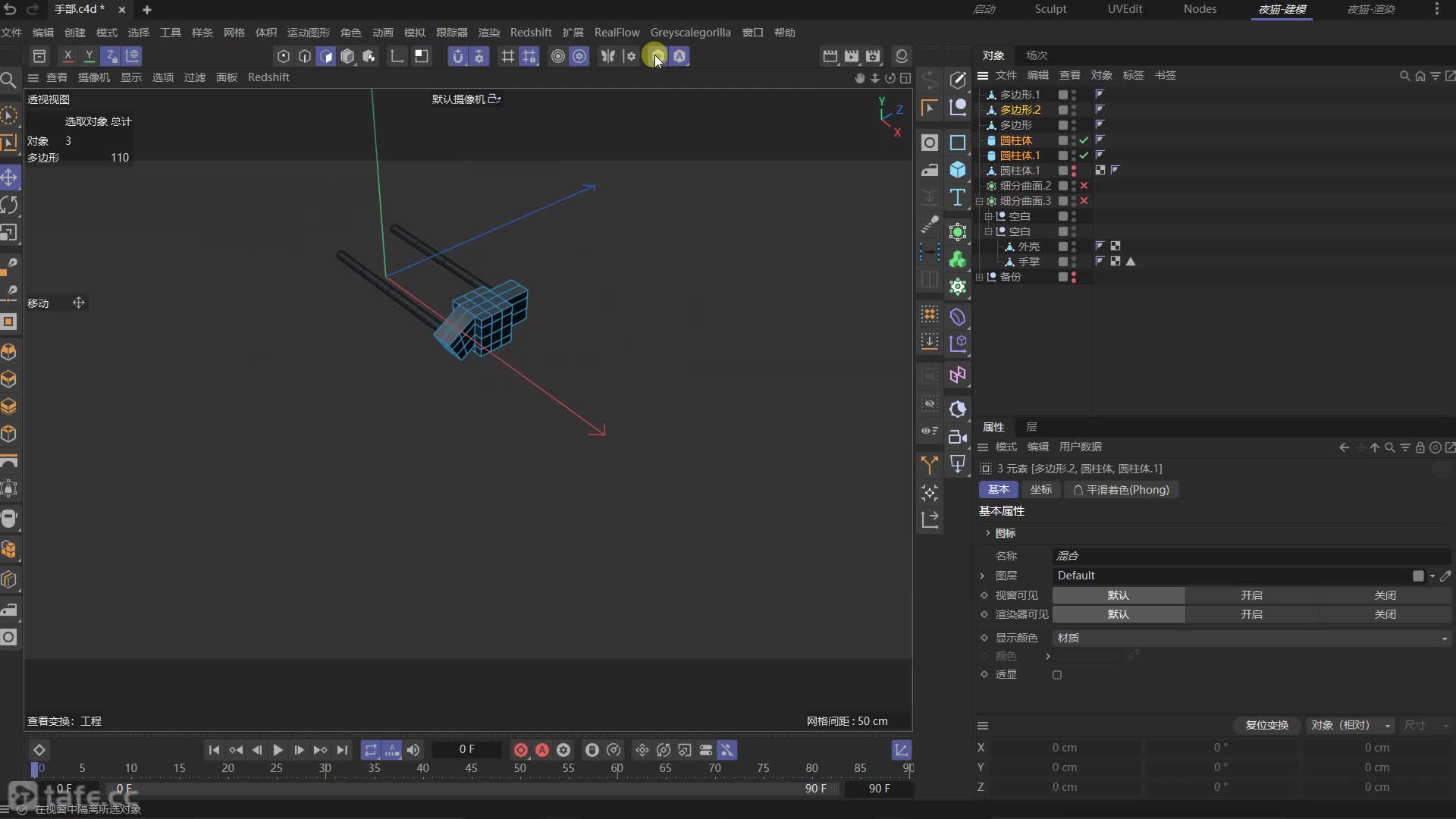
Task: Switch to the Sculpt layout
Action: [x=1050, y=9]
